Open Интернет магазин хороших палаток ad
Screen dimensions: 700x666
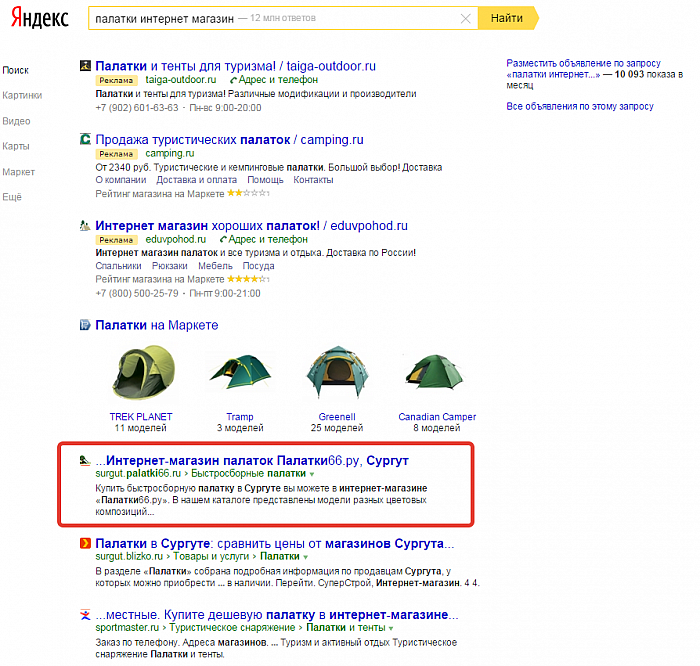click(x=251, y=226)
